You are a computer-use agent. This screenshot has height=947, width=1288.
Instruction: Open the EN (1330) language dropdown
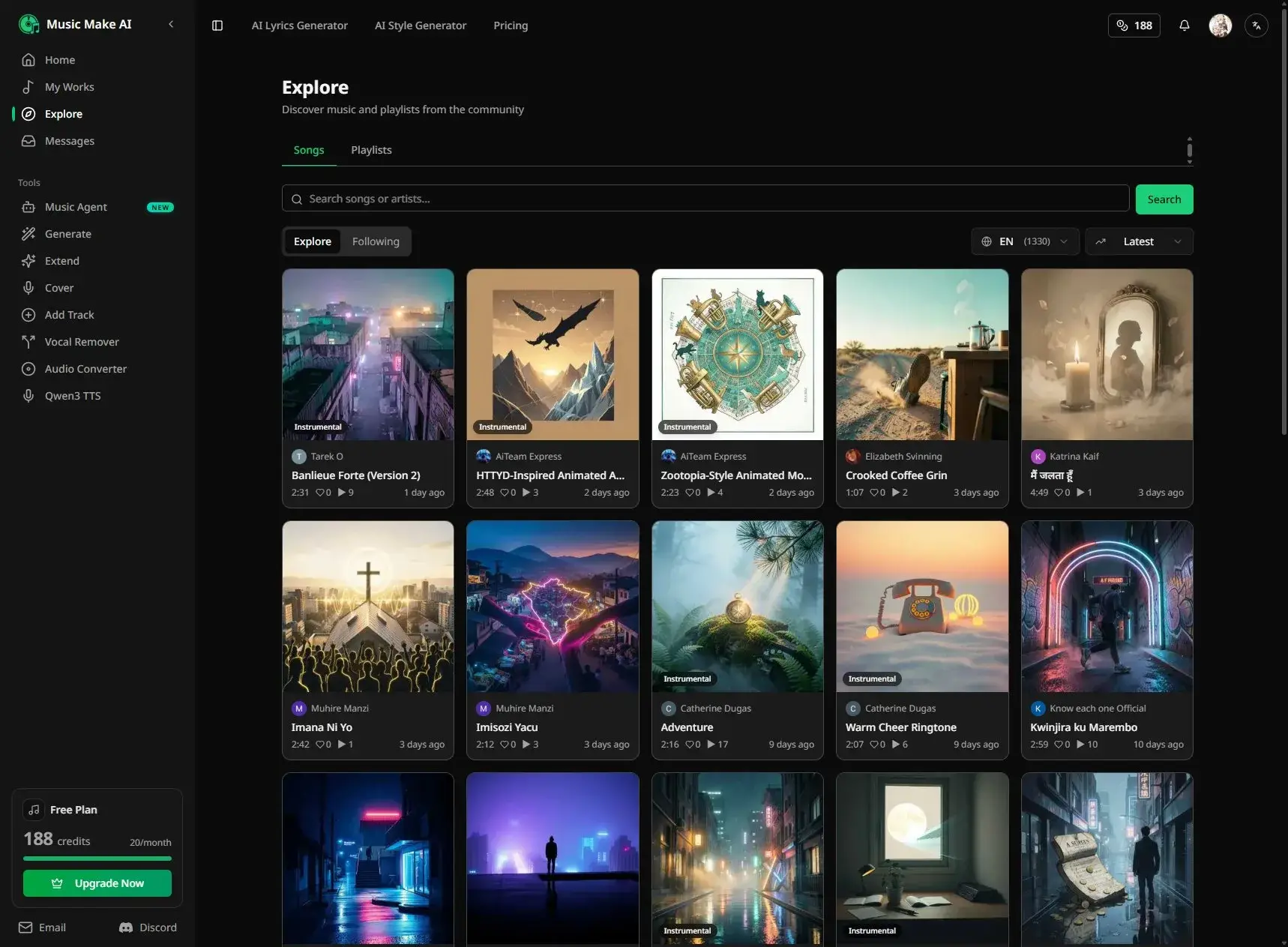tap(1025, 241)
